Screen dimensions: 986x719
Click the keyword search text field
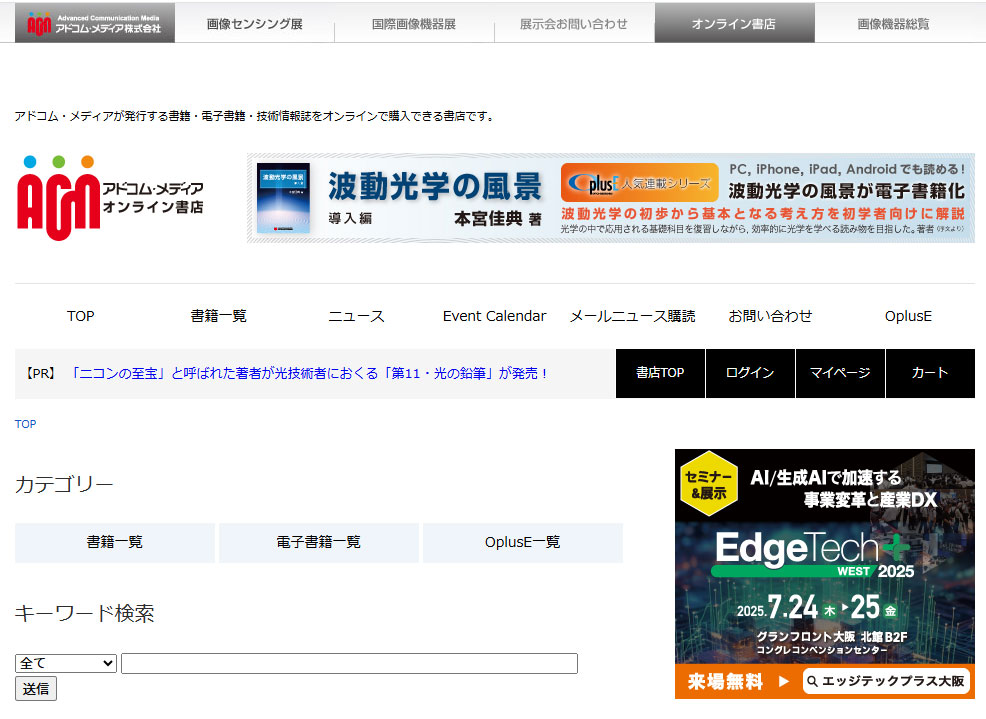point(349,663)
